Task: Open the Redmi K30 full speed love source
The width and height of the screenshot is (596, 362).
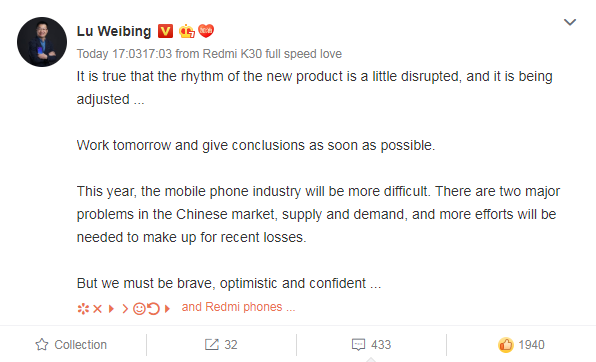Action: click(x=272, y=54)
